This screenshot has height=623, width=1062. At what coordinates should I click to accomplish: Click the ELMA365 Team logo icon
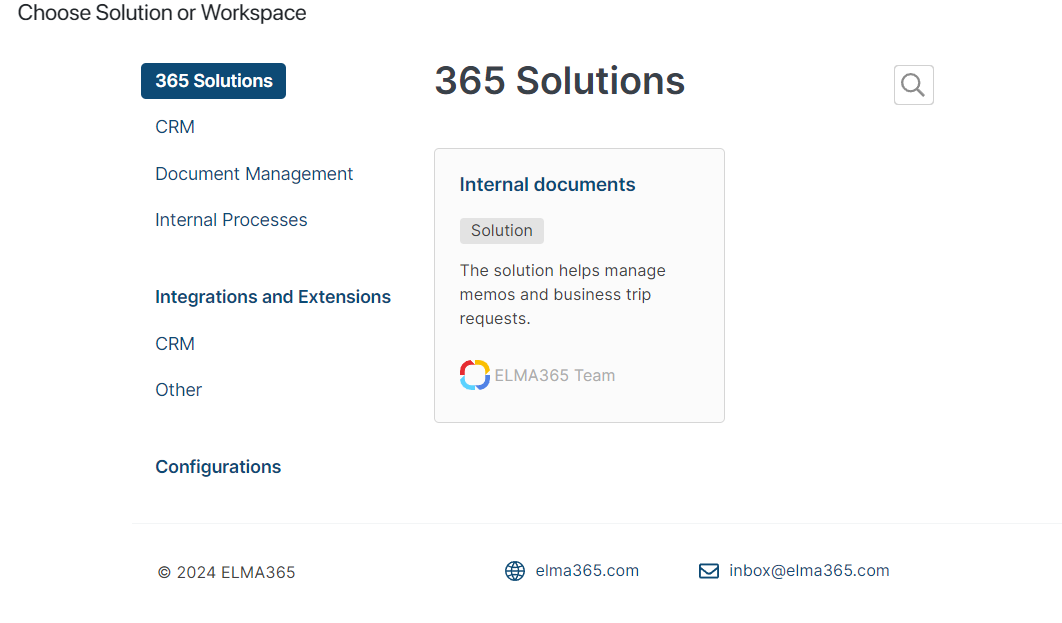point(475,375)
